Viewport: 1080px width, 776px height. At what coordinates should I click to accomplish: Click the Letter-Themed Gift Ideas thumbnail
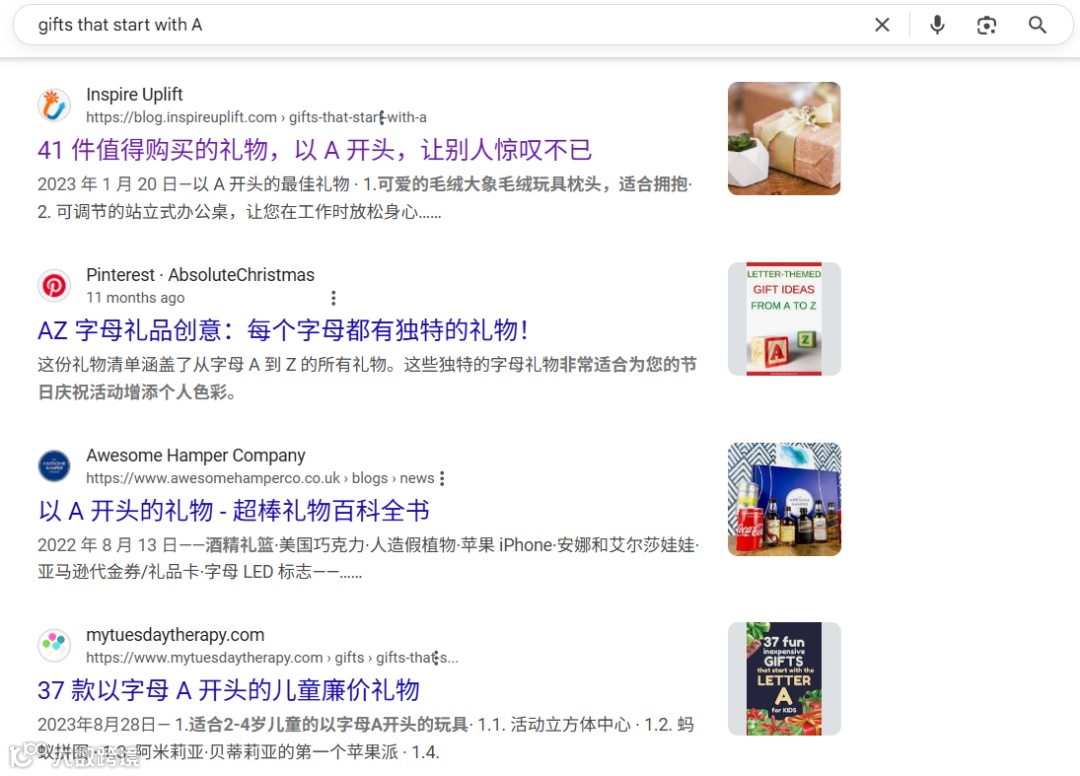[784, 319]
